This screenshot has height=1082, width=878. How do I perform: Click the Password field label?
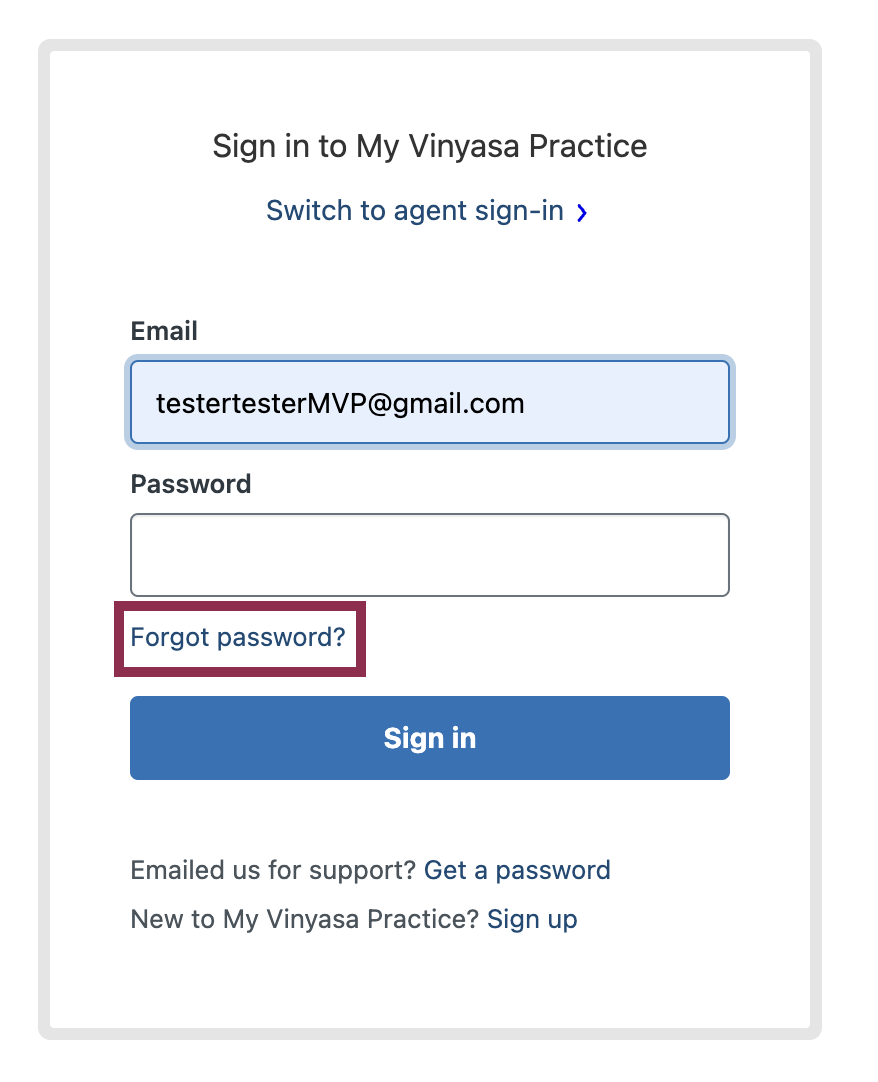[191, 484]
